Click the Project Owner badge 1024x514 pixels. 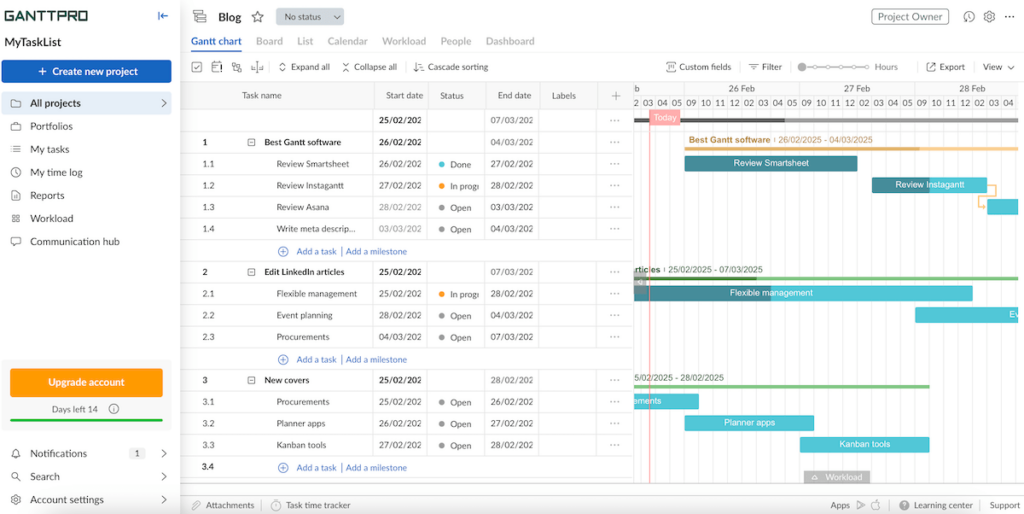(910, 17)
